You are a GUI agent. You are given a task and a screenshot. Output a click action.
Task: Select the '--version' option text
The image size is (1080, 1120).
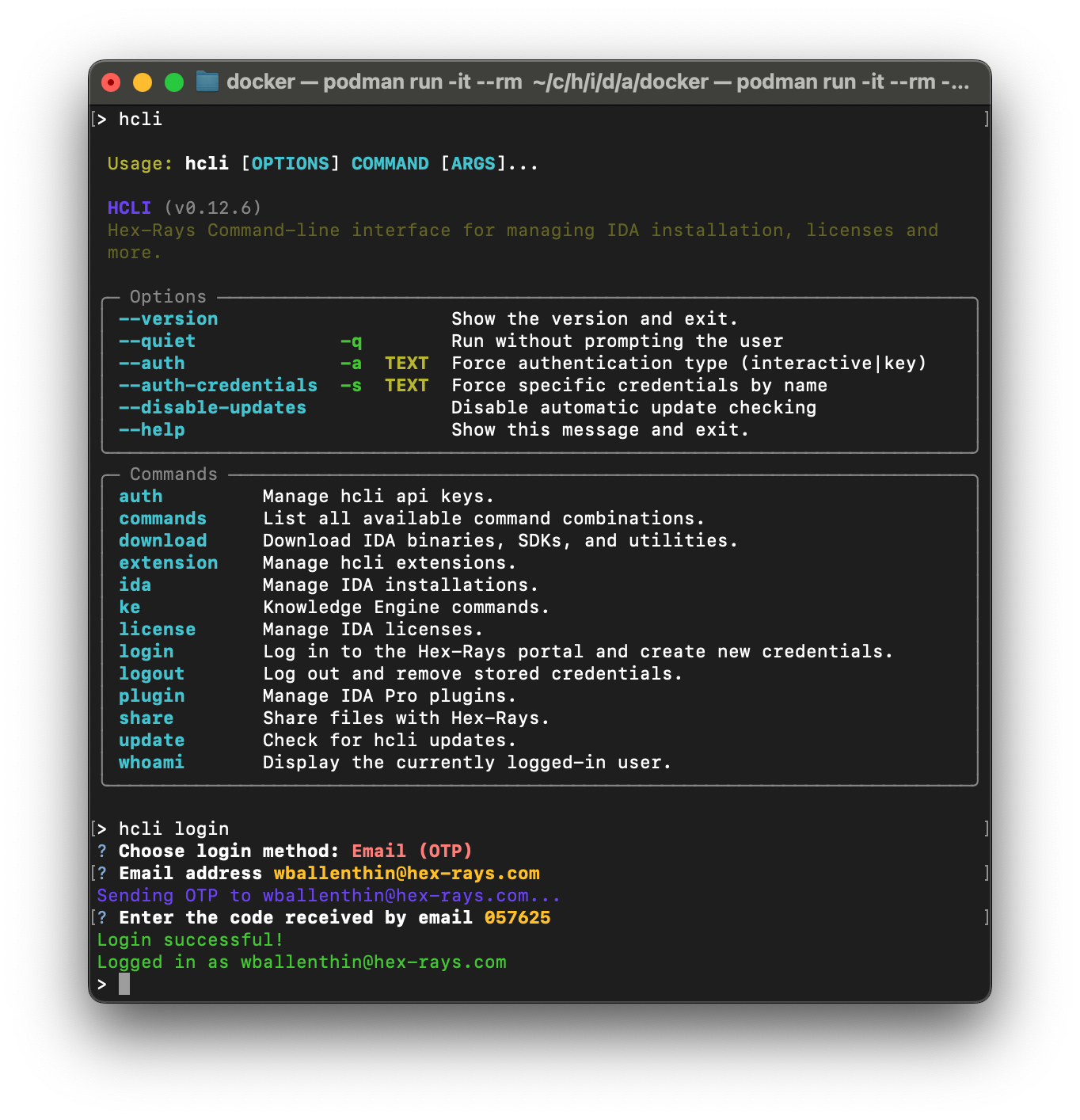pos(168,318)
